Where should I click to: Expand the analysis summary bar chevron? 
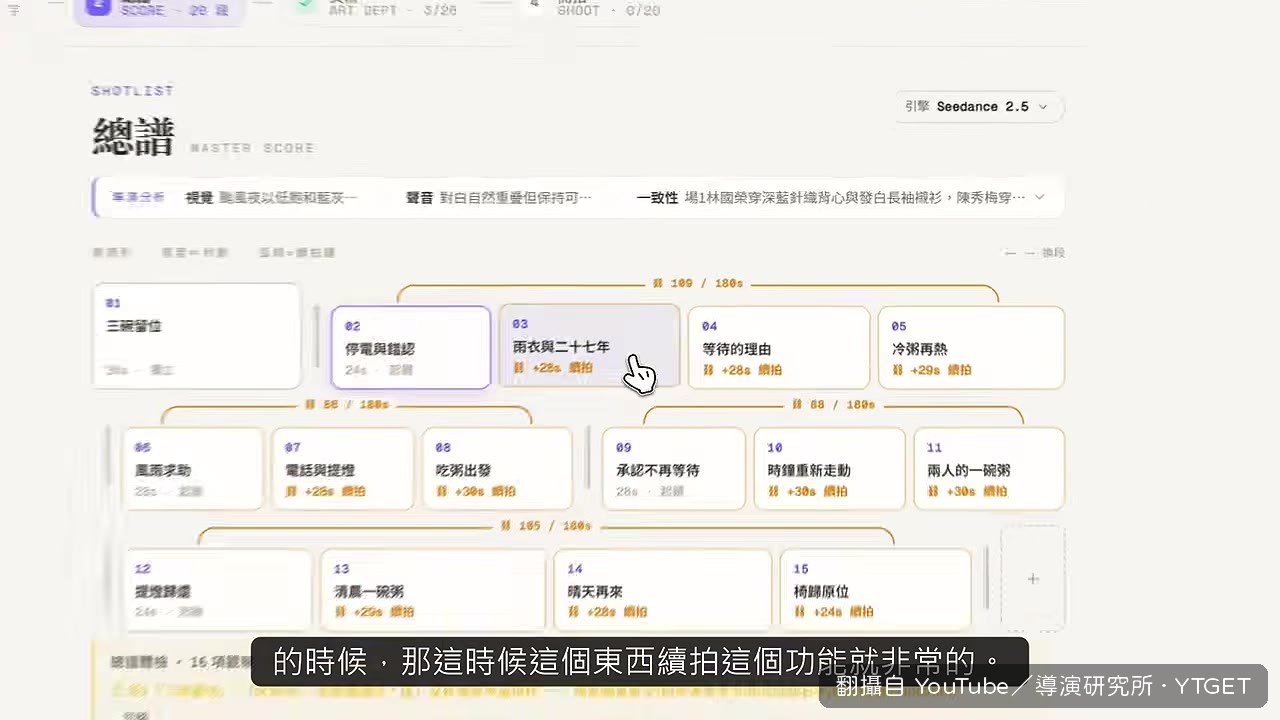[1040, 198]
